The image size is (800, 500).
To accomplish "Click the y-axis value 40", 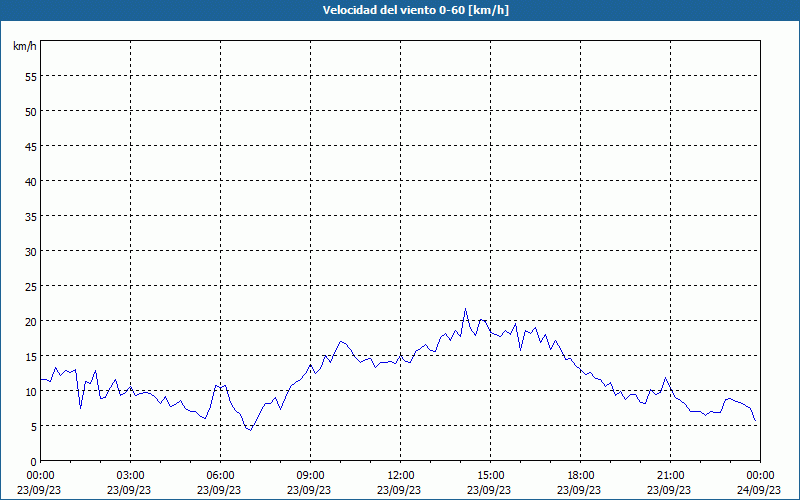I will point(31,181).
